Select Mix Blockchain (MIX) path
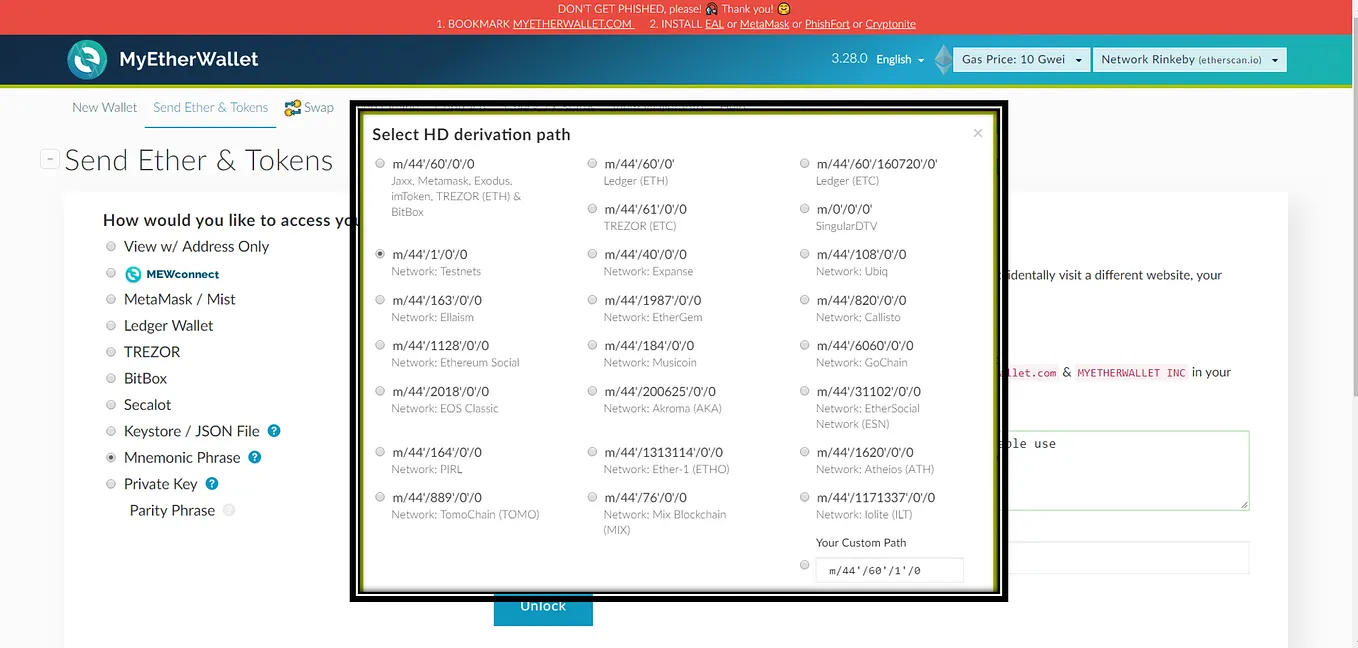The image size is (1358, 648). tap(592, 497)
